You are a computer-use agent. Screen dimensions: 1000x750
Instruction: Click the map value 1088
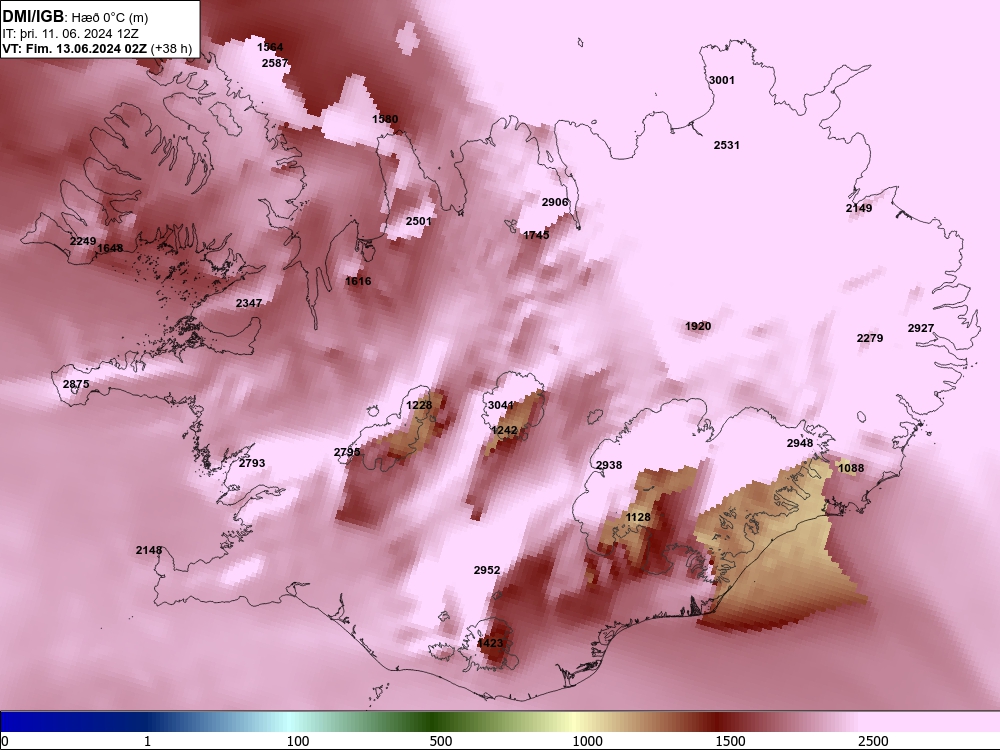[851, 469]
